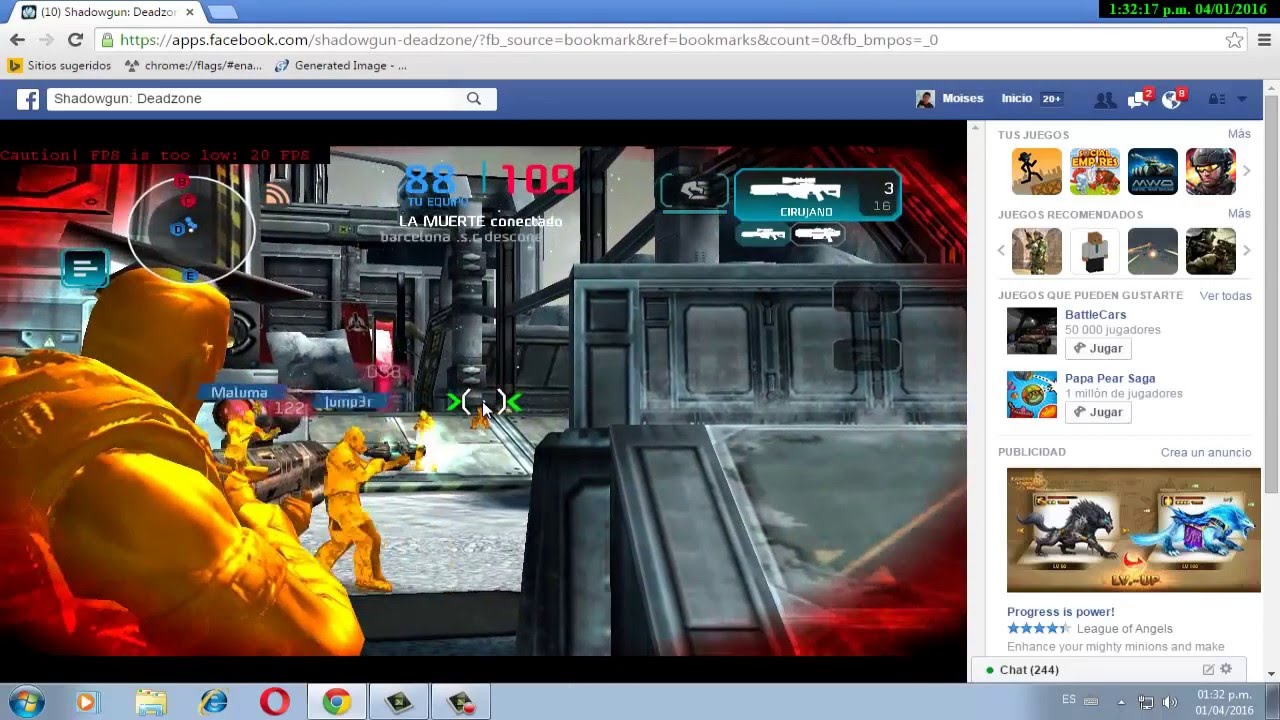Viewport: 1280px width, 720px height.
Task: Open Facebook friend requests icon
Action: tap(1105, 99)
